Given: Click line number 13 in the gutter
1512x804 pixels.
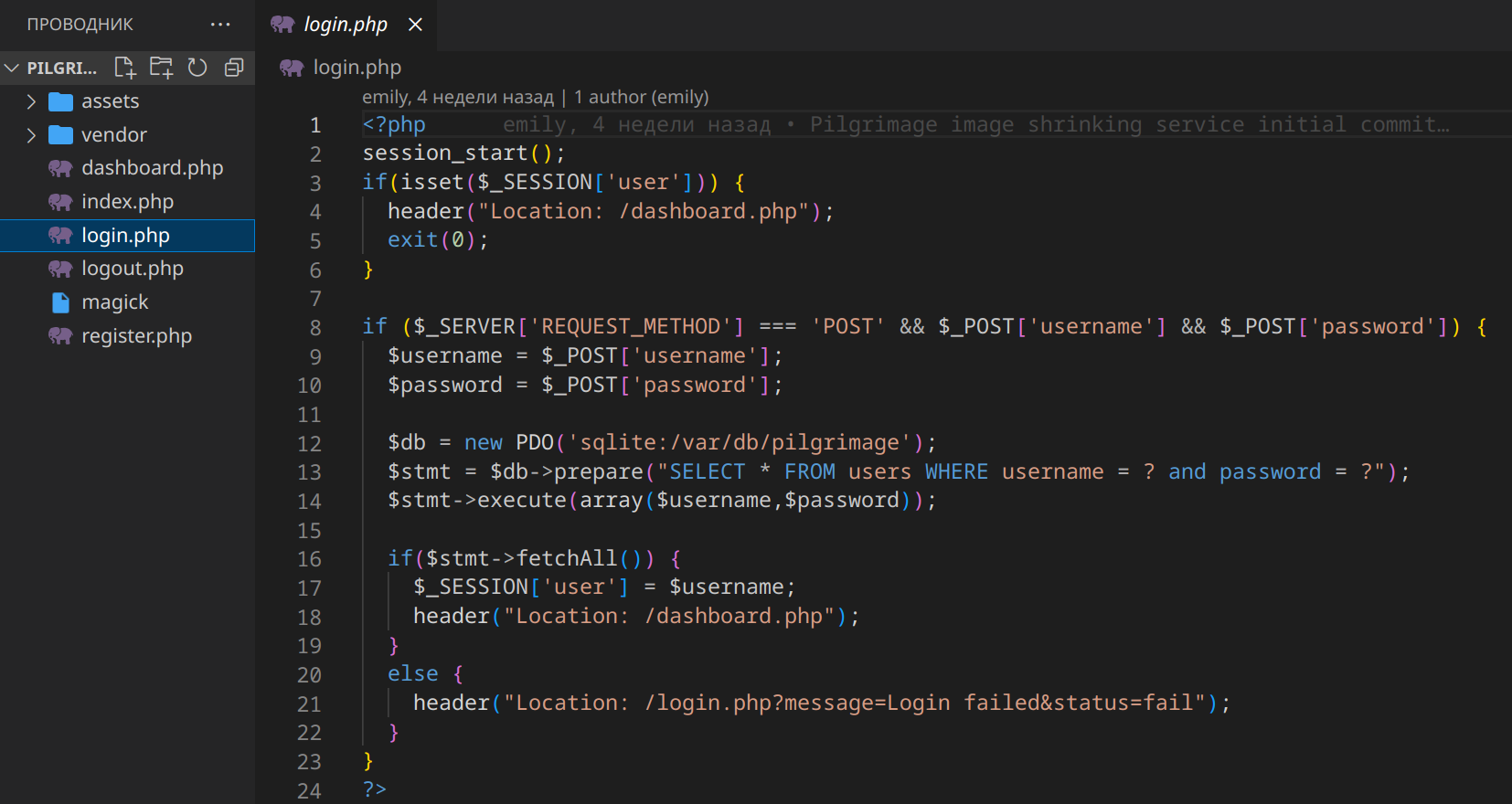Looking at the screenshot, I should tap(309, 472).
